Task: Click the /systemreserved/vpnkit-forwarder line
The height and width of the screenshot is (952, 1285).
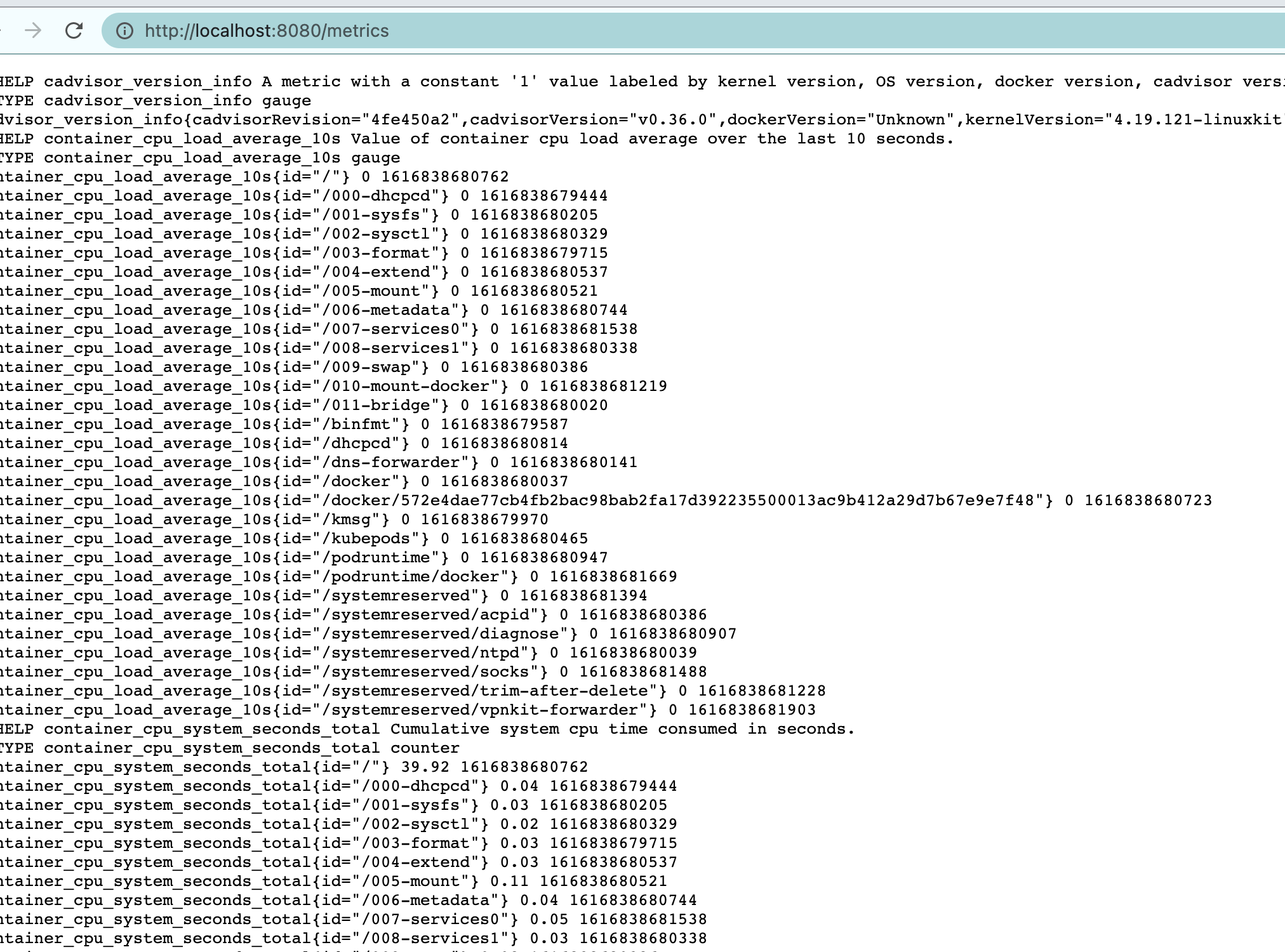Action: point(406,710)
